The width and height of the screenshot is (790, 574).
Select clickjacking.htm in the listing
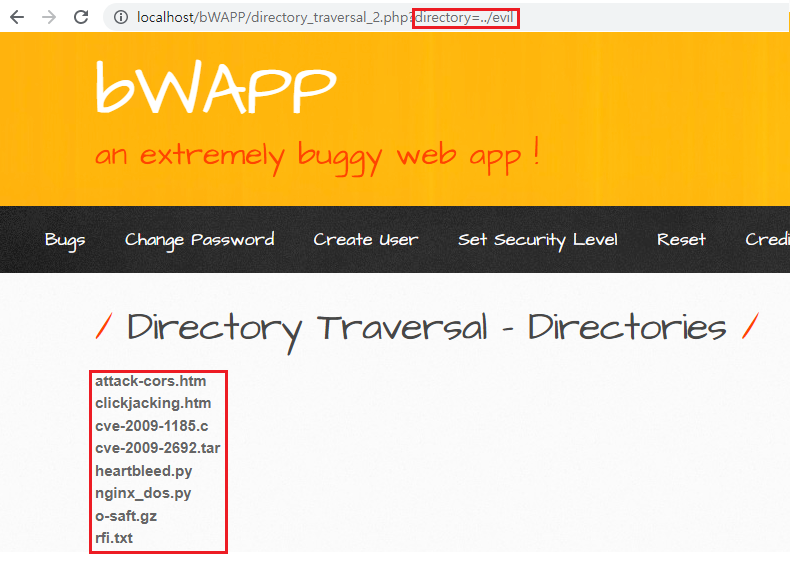(x=153, y=403)
